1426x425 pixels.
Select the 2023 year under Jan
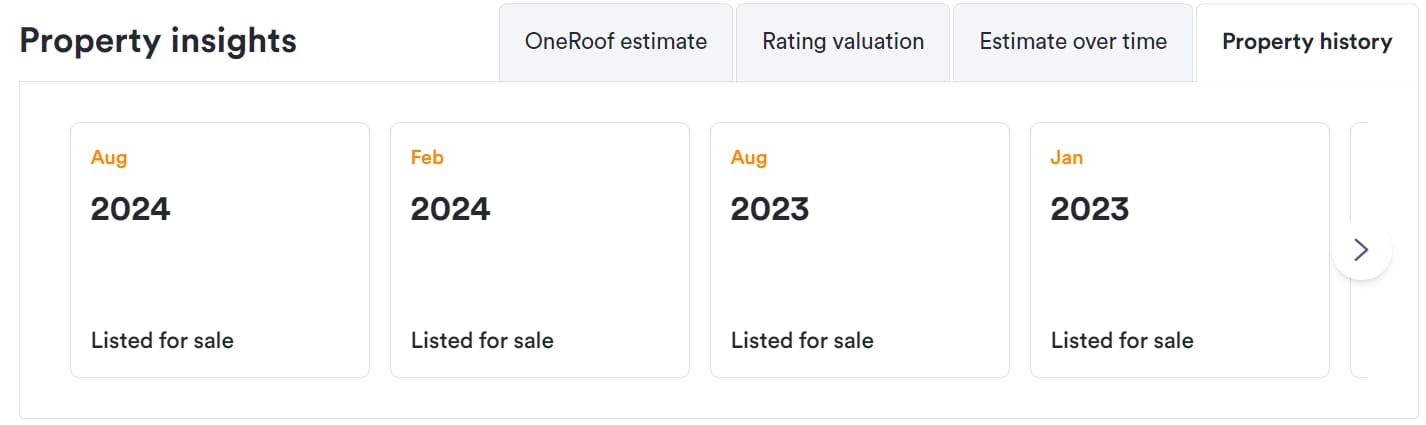[1090, 209]
